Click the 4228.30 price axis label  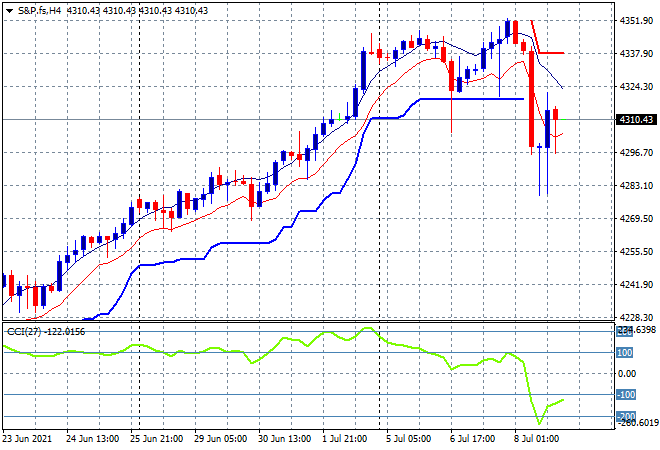click(x=636, y=317)
